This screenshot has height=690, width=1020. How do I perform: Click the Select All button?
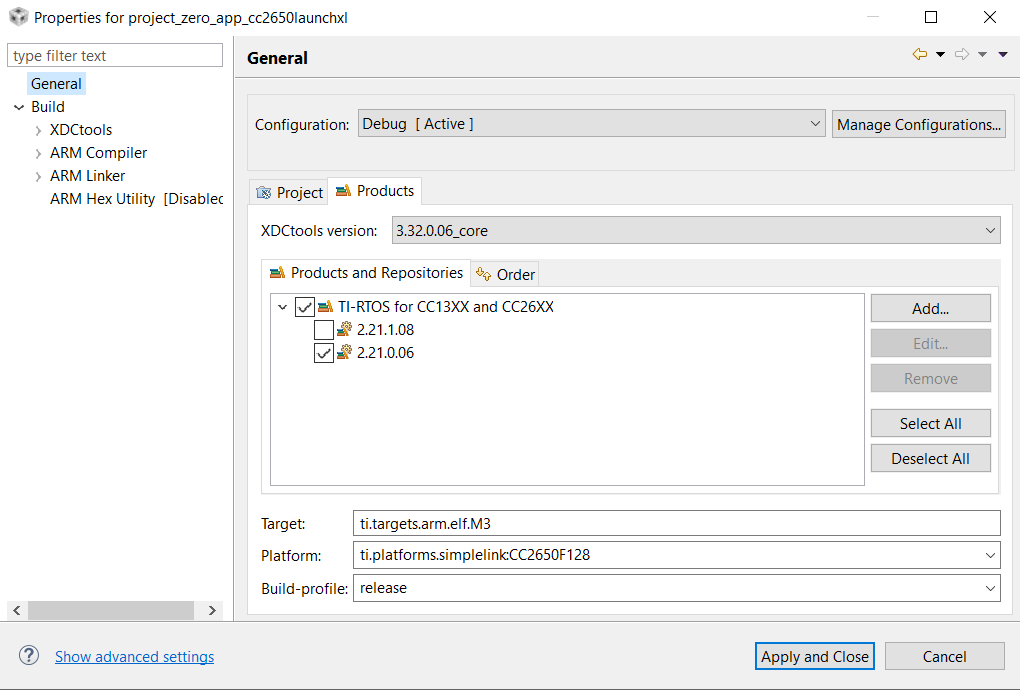tap(930, 423)
